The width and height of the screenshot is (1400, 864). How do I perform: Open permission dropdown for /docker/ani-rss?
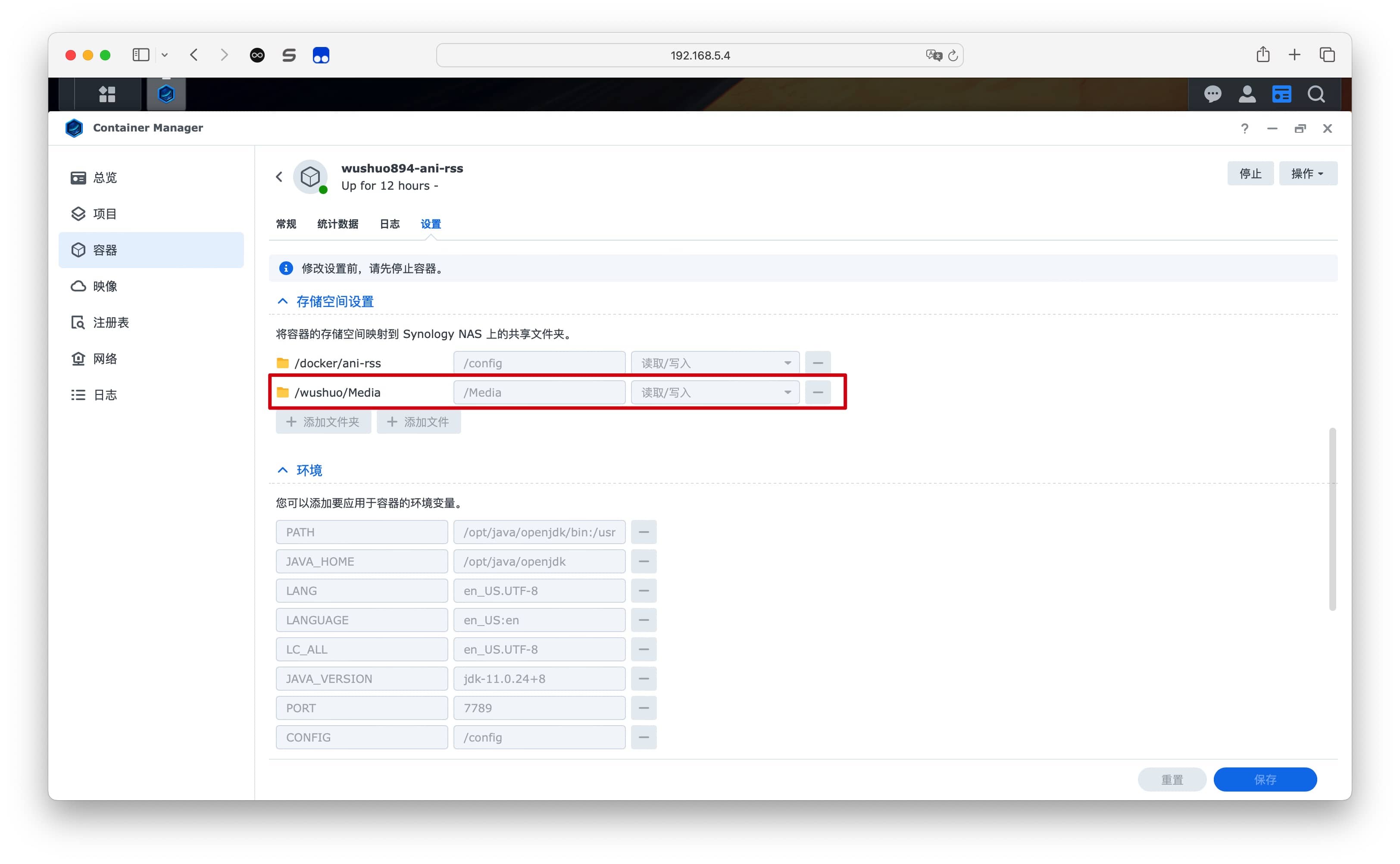click(715, 363)
